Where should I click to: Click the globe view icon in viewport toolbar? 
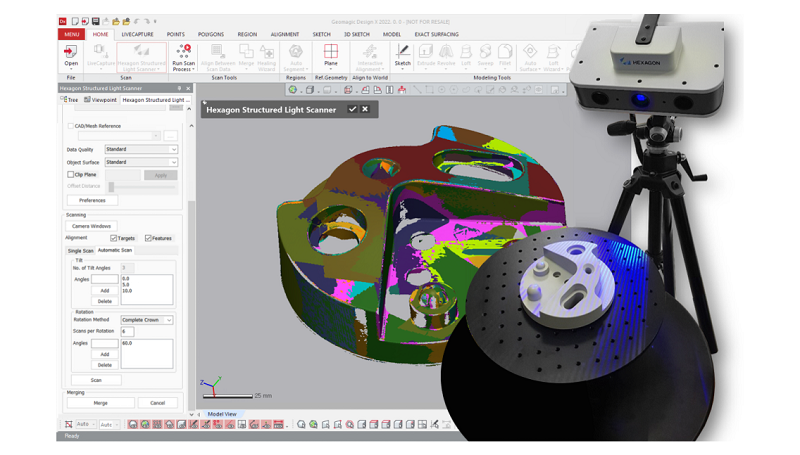click(x=293, y=90)
